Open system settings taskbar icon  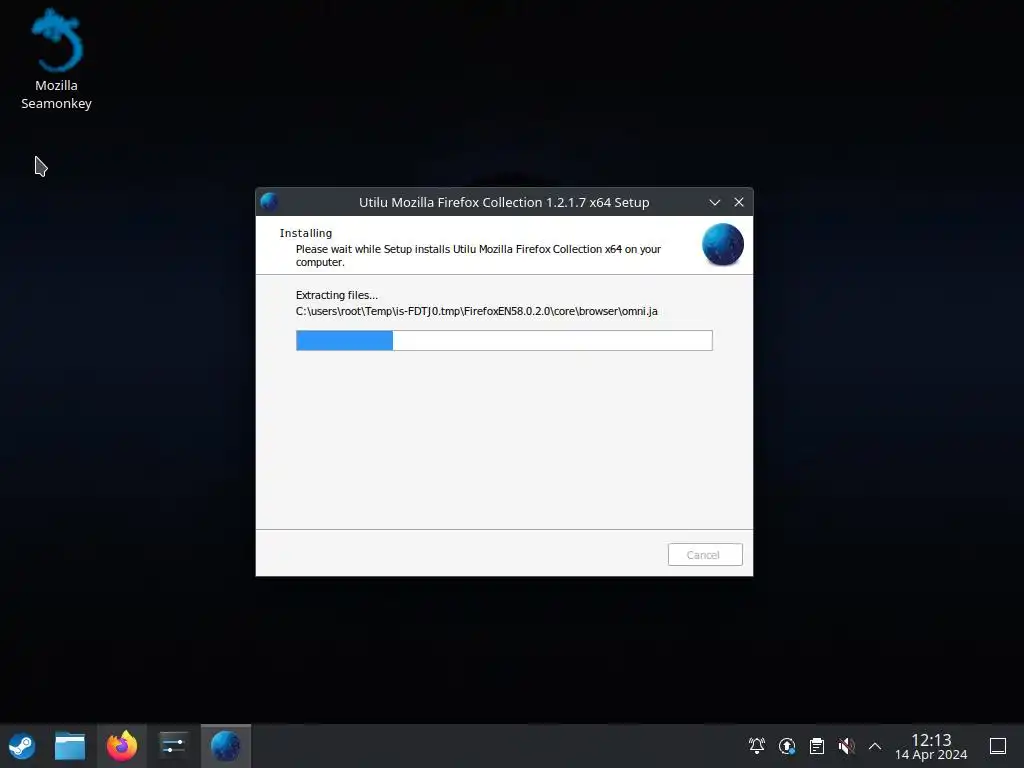[x=173, y=746]
